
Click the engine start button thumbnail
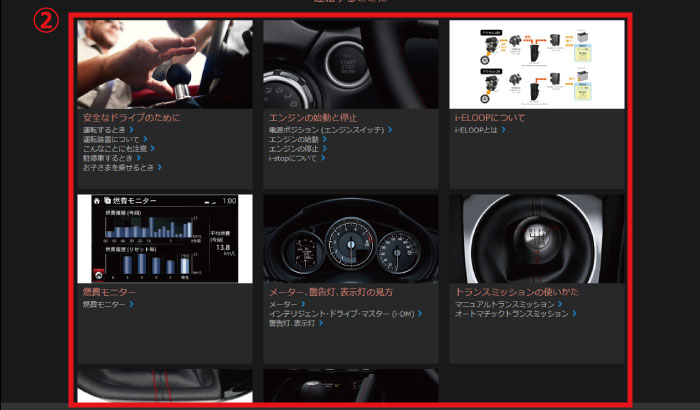pos(351,64)
